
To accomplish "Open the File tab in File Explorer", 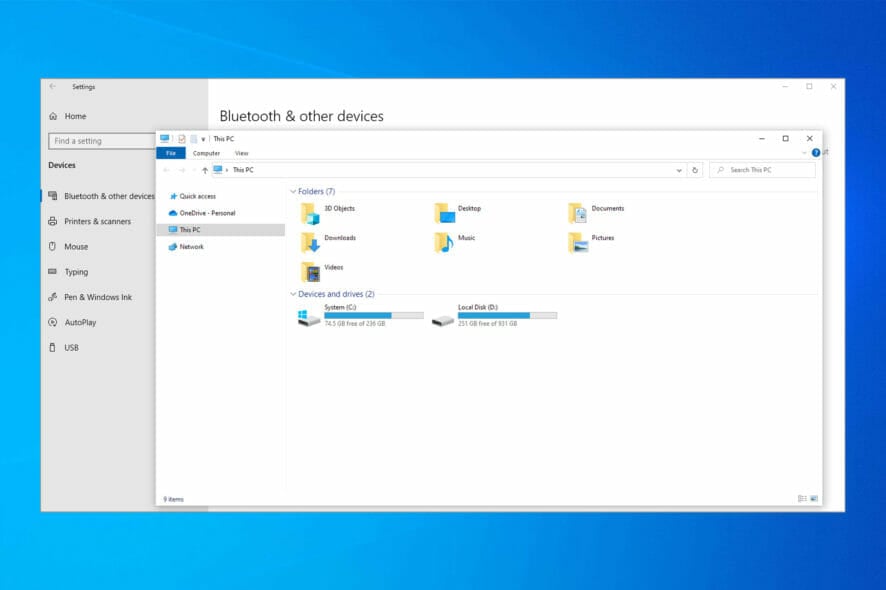I will (x=171, y=153).
